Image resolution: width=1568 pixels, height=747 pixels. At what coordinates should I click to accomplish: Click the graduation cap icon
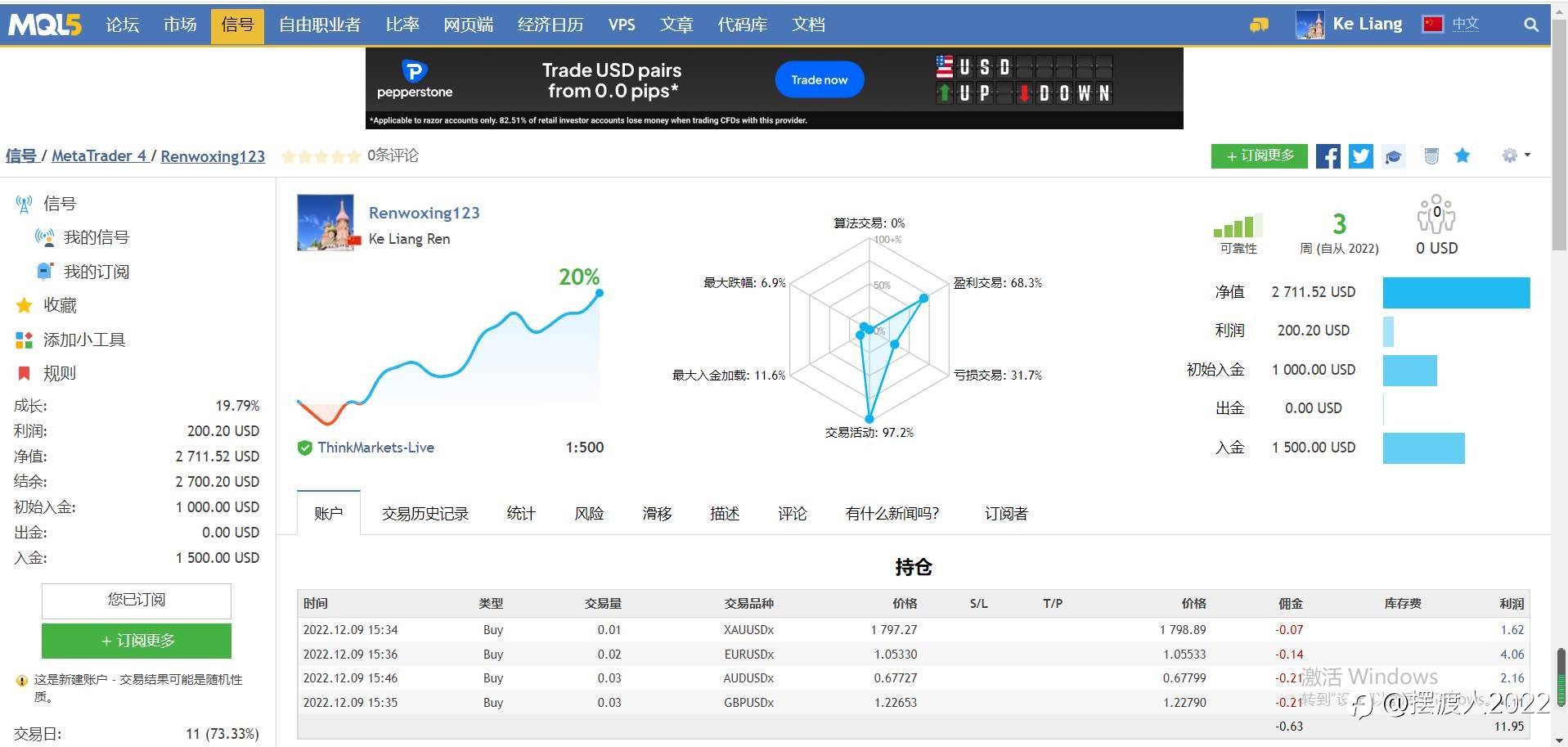click(1394, 155)
